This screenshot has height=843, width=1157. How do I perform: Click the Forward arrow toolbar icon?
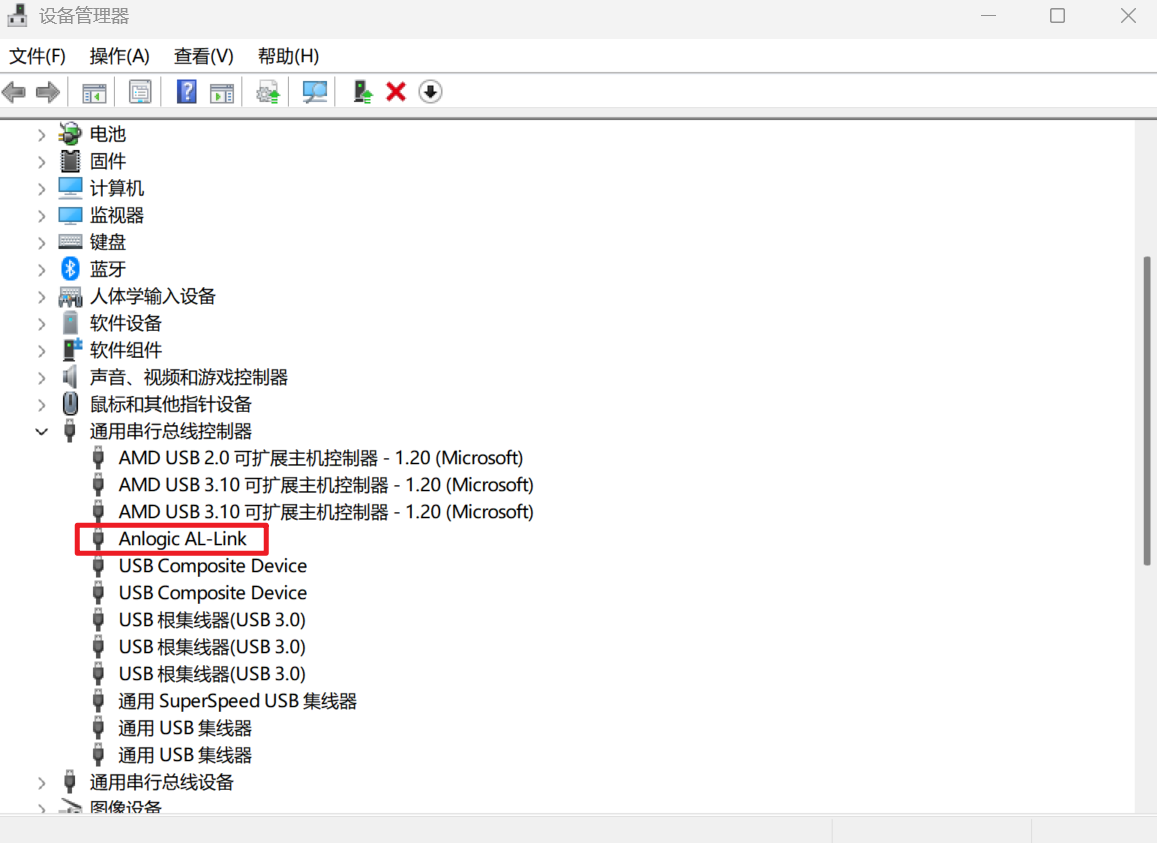(x=48, y=92)
